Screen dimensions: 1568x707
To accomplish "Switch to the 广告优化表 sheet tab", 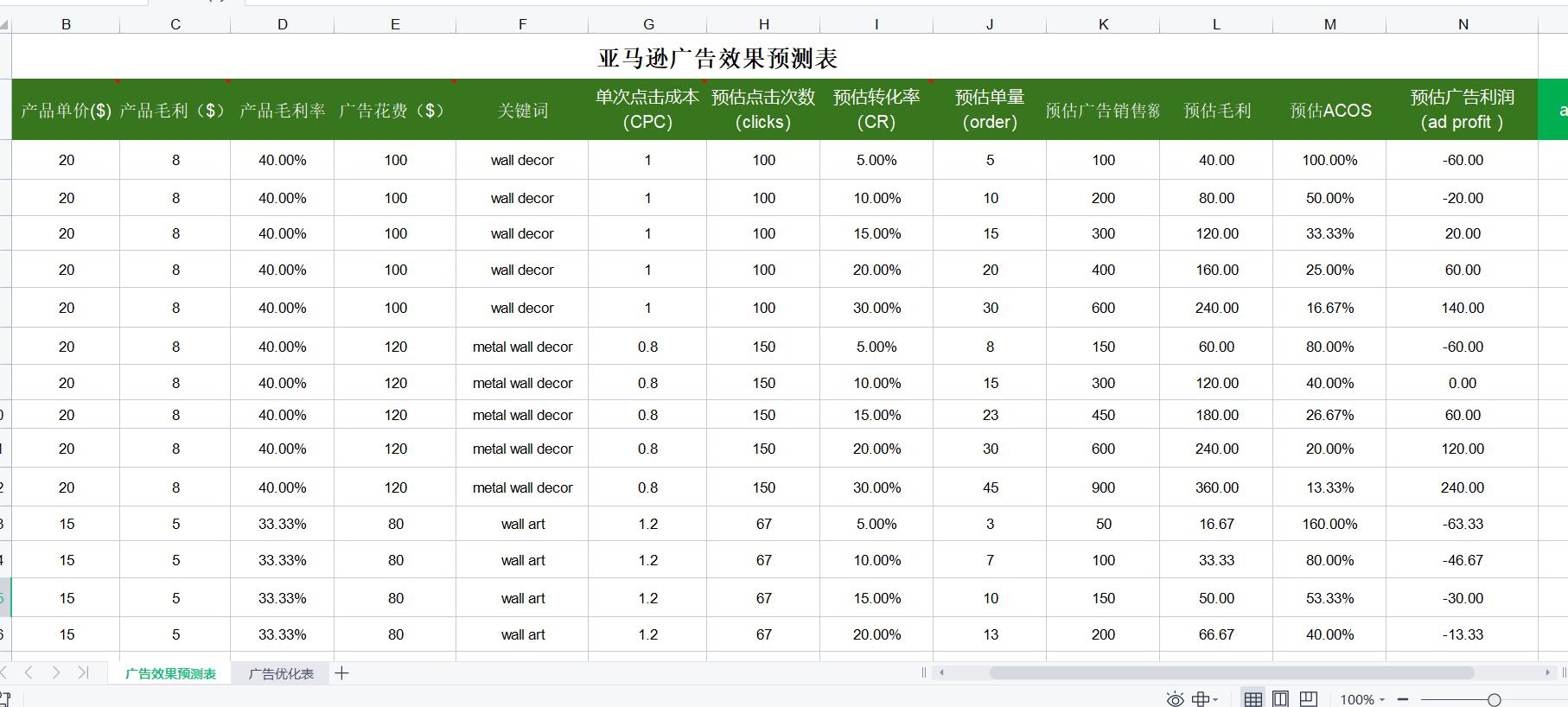I will (x=281, y=673).
